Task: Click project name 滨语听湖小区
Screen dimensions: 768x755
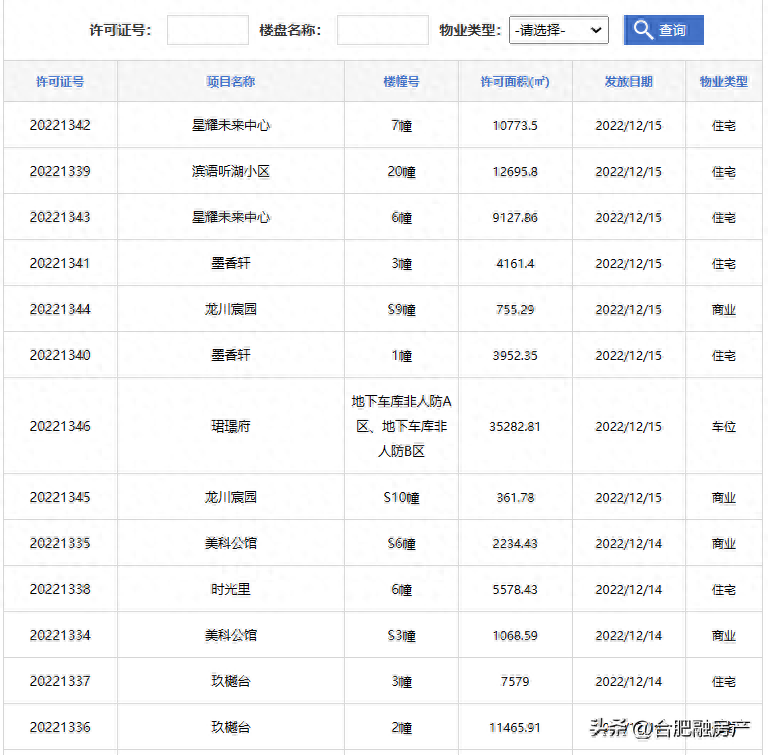Action: (231, 171)
